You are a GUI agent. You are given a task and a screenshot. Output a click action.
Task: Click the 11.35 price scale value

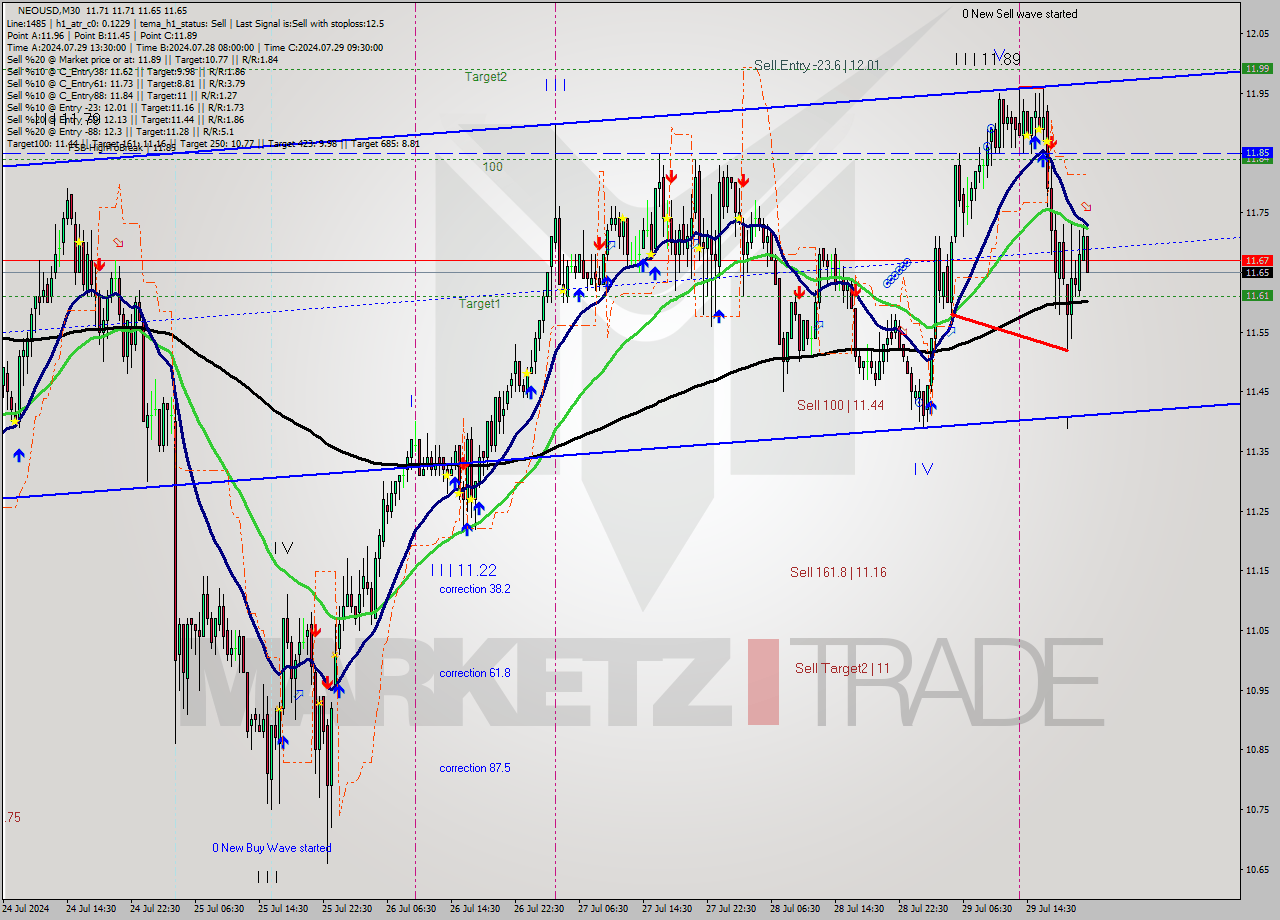(x=1257, y=452)
